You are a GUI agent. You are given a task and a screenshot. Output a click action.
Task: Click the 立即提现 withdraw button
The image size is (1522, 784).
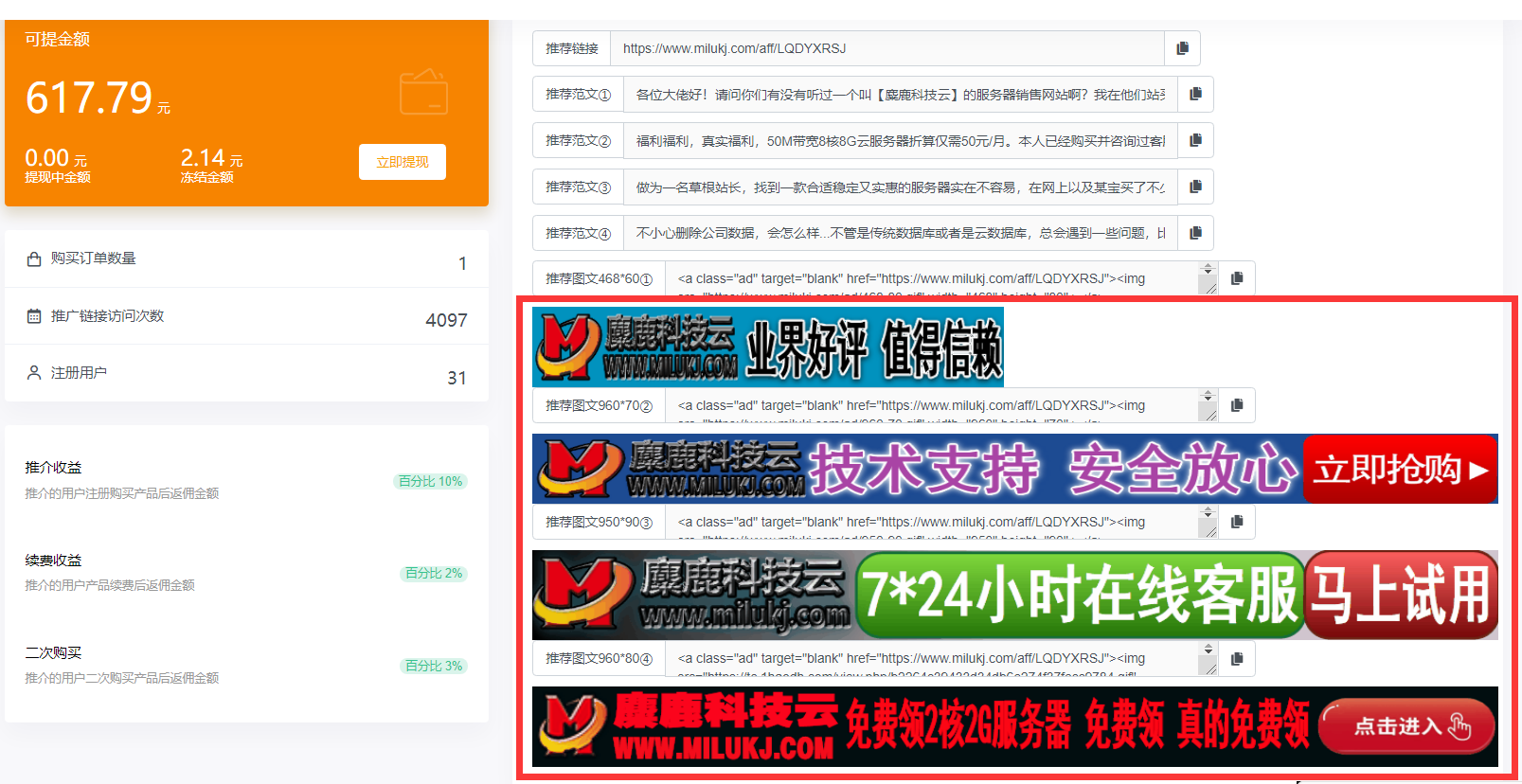[x=403, y=162]
